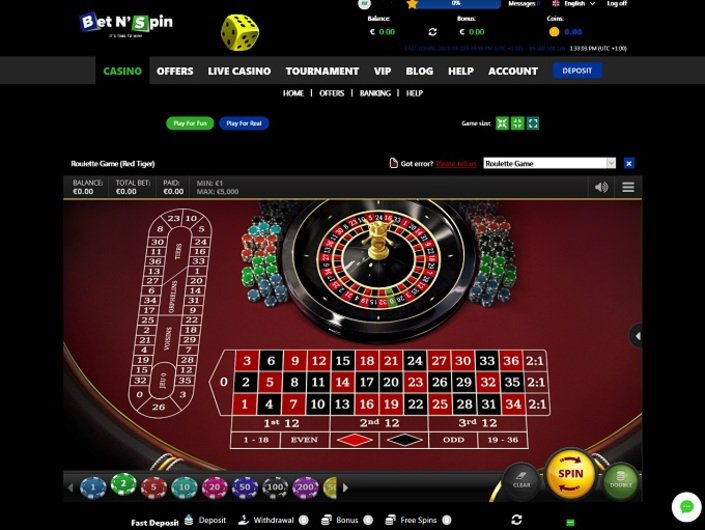Open the live chat bubble icon
Viewport: 705px width, 530px height.
pyautogui.click(x=687, y=507)
